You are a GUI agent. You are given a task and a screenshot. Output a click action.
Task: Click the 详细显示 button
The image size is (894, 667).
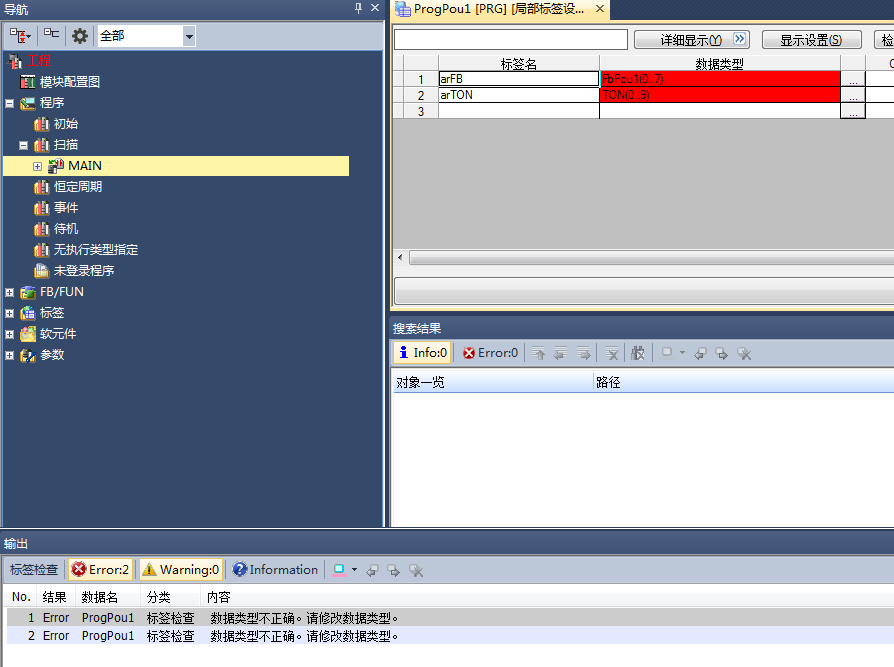(x=691, y=40)
